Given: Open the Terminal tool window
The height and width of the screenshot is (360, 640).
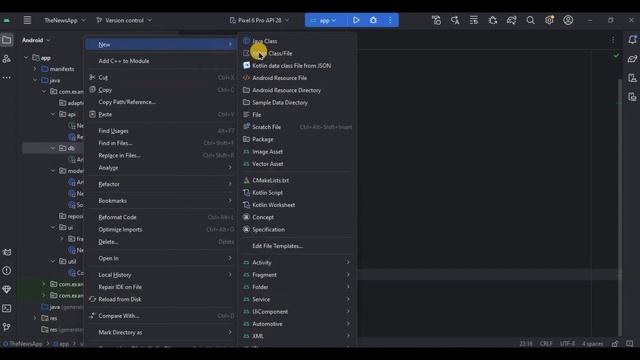Looking at the screenshot, I should pyautogui.click(x=7, y=308).
